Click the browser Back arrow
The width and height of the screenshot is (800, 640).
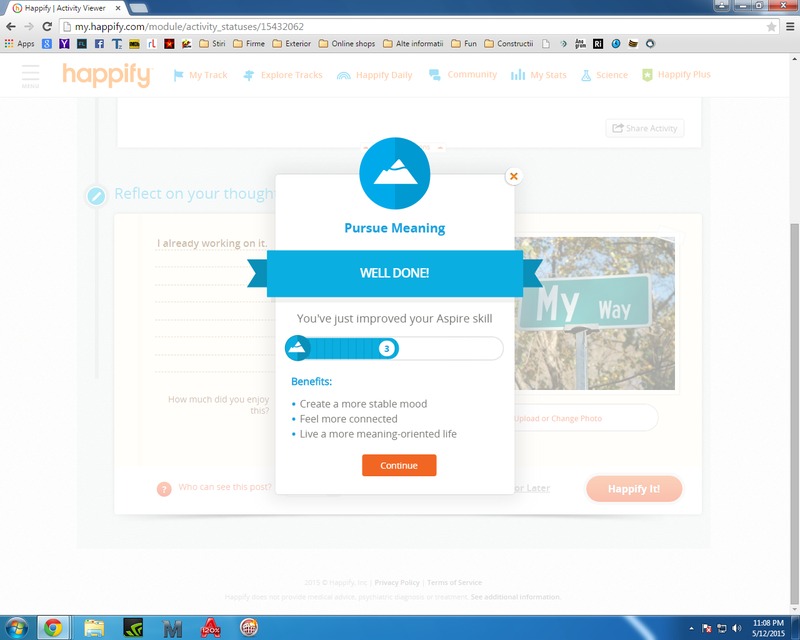[x=11, y=27]
